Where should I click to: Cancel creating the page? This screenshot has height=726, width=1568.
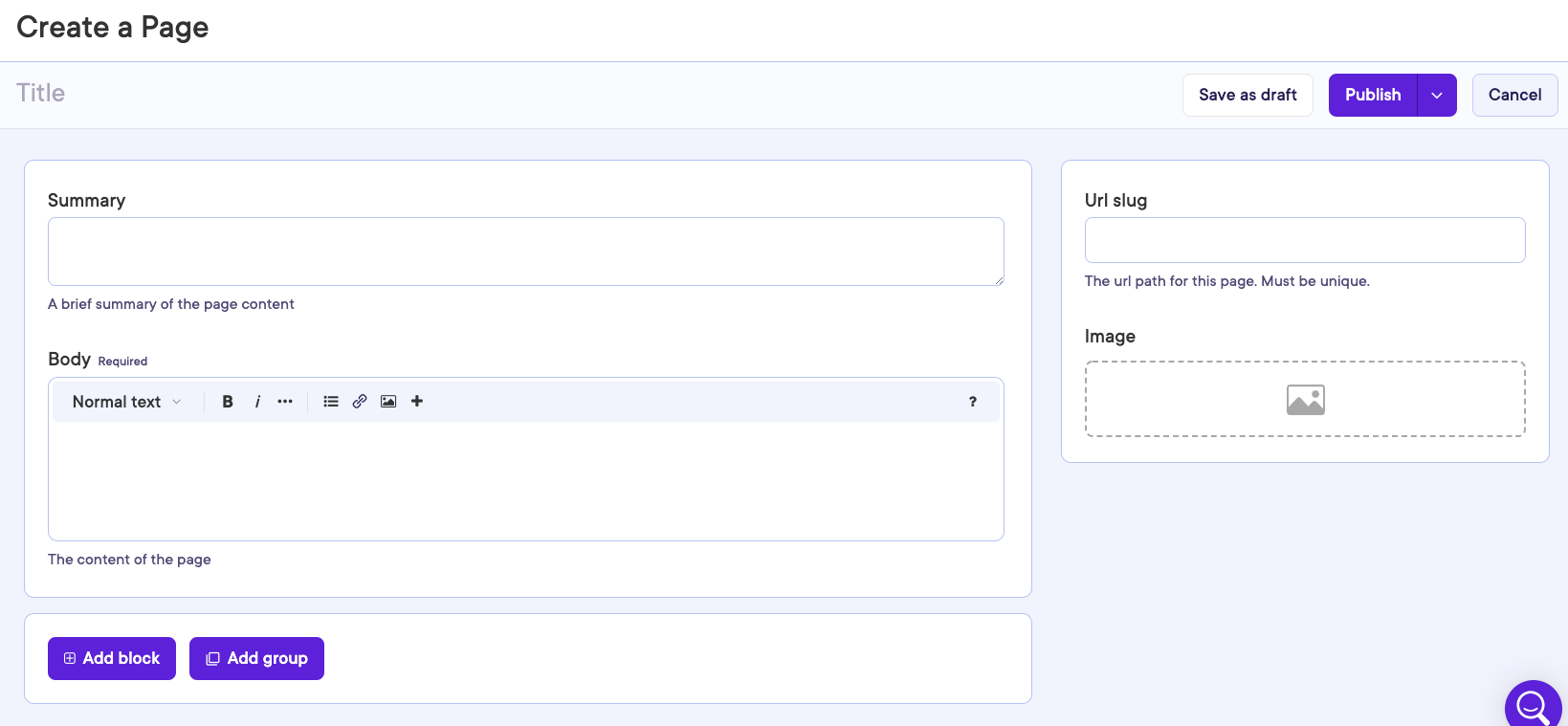pos(1514,96)
